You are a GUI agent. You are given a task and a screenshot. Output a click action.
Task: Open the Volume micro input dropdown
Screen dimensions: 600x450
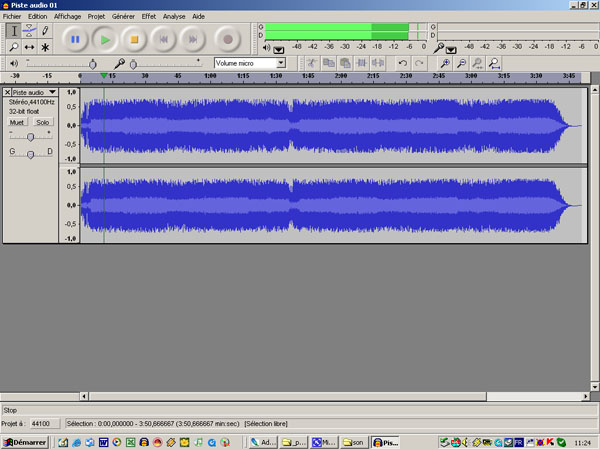(281, 63)
